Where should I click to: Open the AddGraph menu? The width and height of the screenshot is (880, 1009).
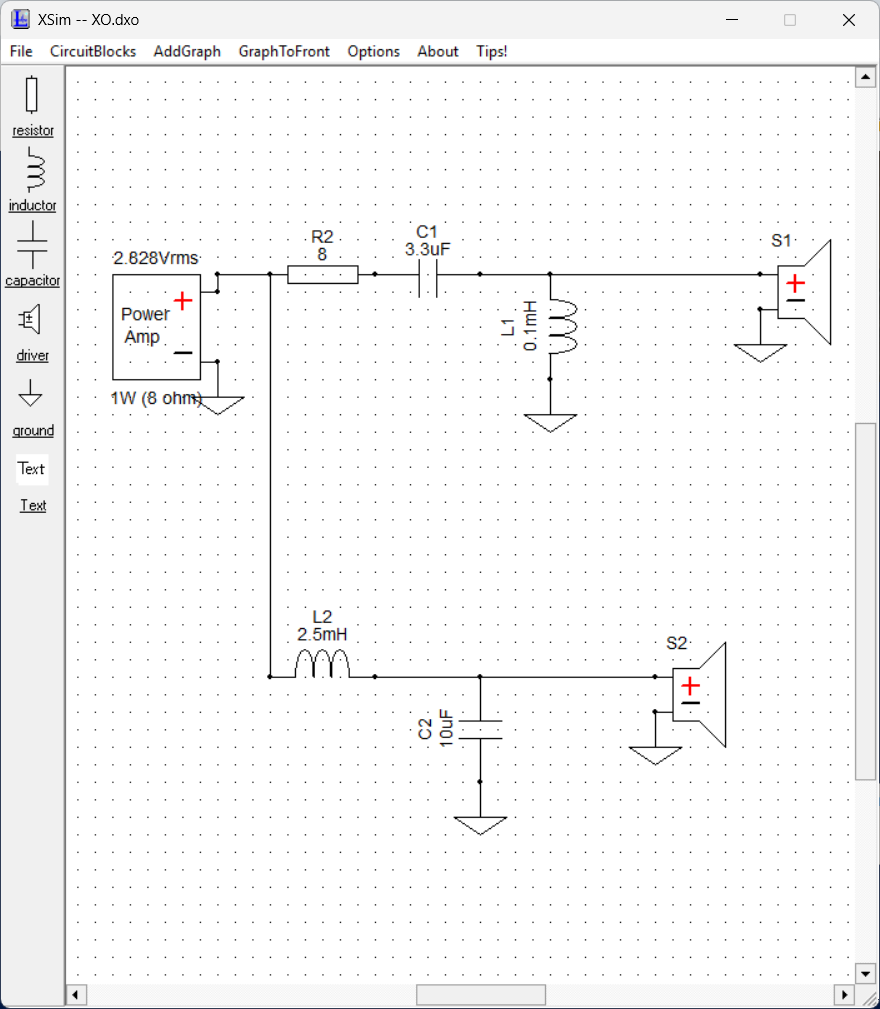click(187, 51)
